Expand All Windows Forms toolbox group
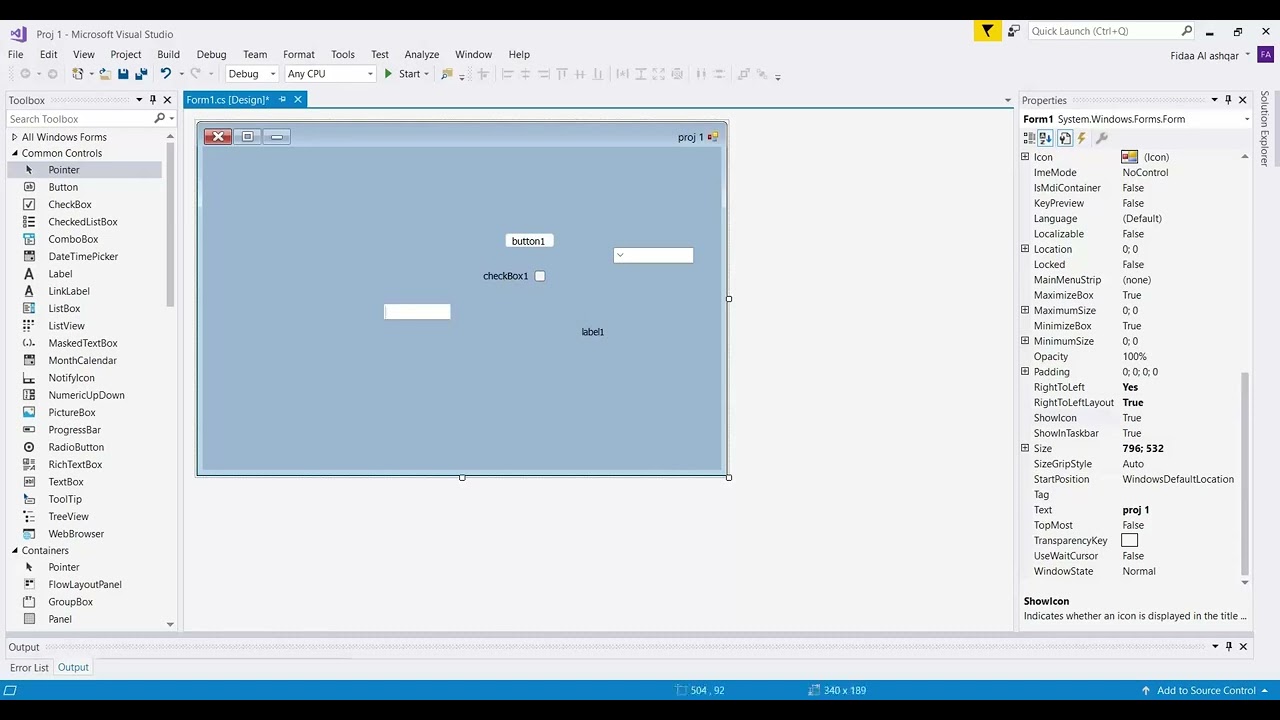This screenshot has width=1280, height=720. pos(14,137)
